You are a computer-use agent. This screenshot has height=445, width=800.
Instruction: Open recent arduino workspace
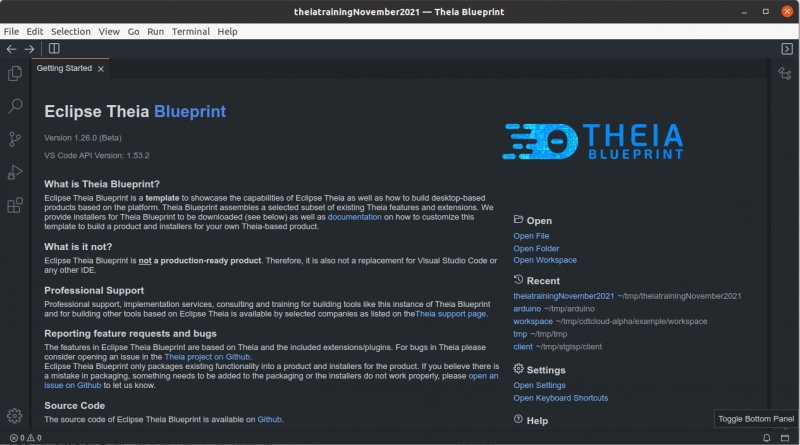pyautogui.click(x=527, y=309)
